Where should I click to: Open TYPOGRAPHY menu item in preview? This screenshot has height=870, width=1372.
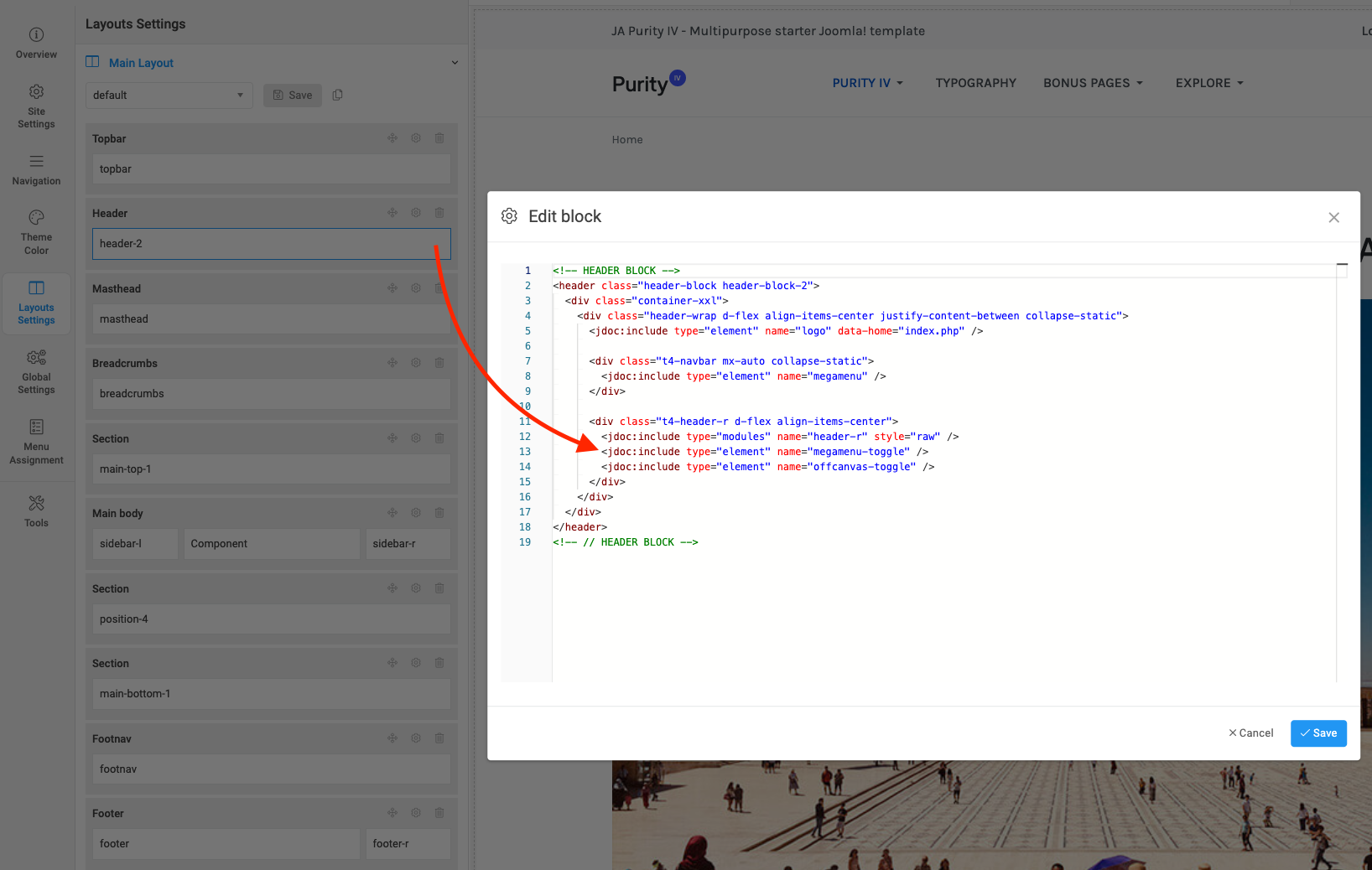pos(975,83)
